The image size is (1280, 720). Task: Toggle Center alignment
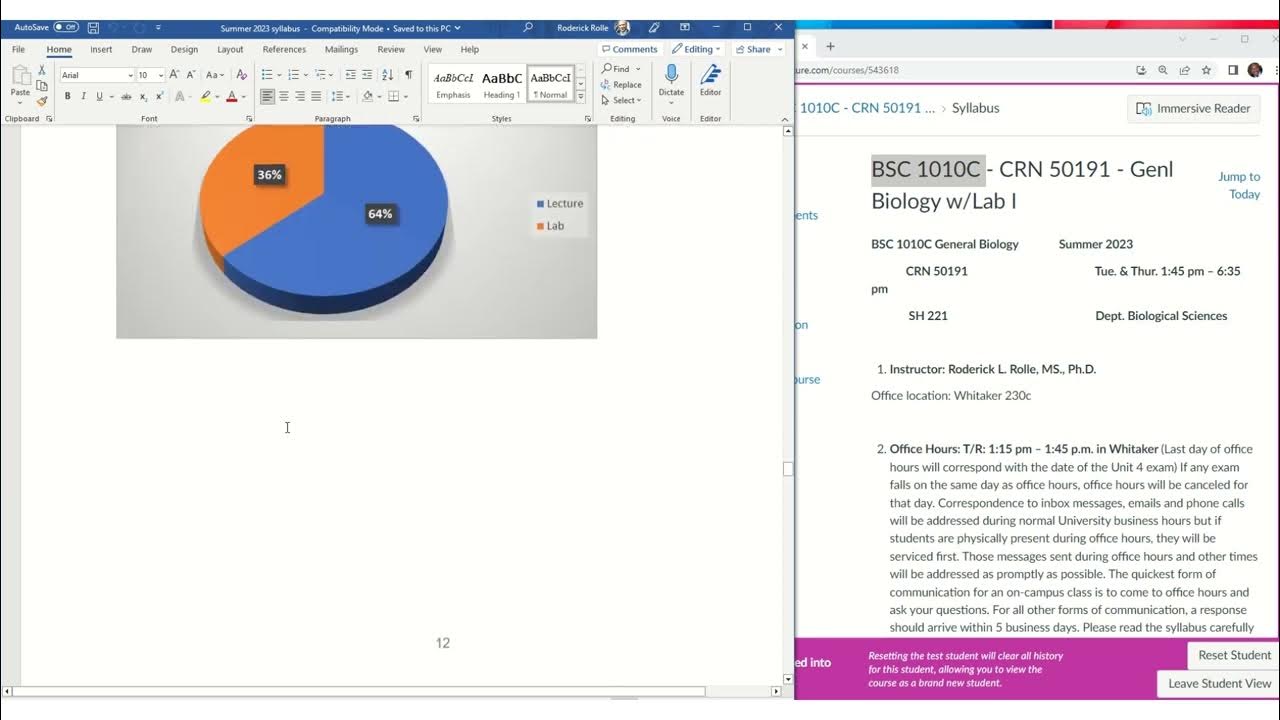pyautogui.click(x=284, y=96)
